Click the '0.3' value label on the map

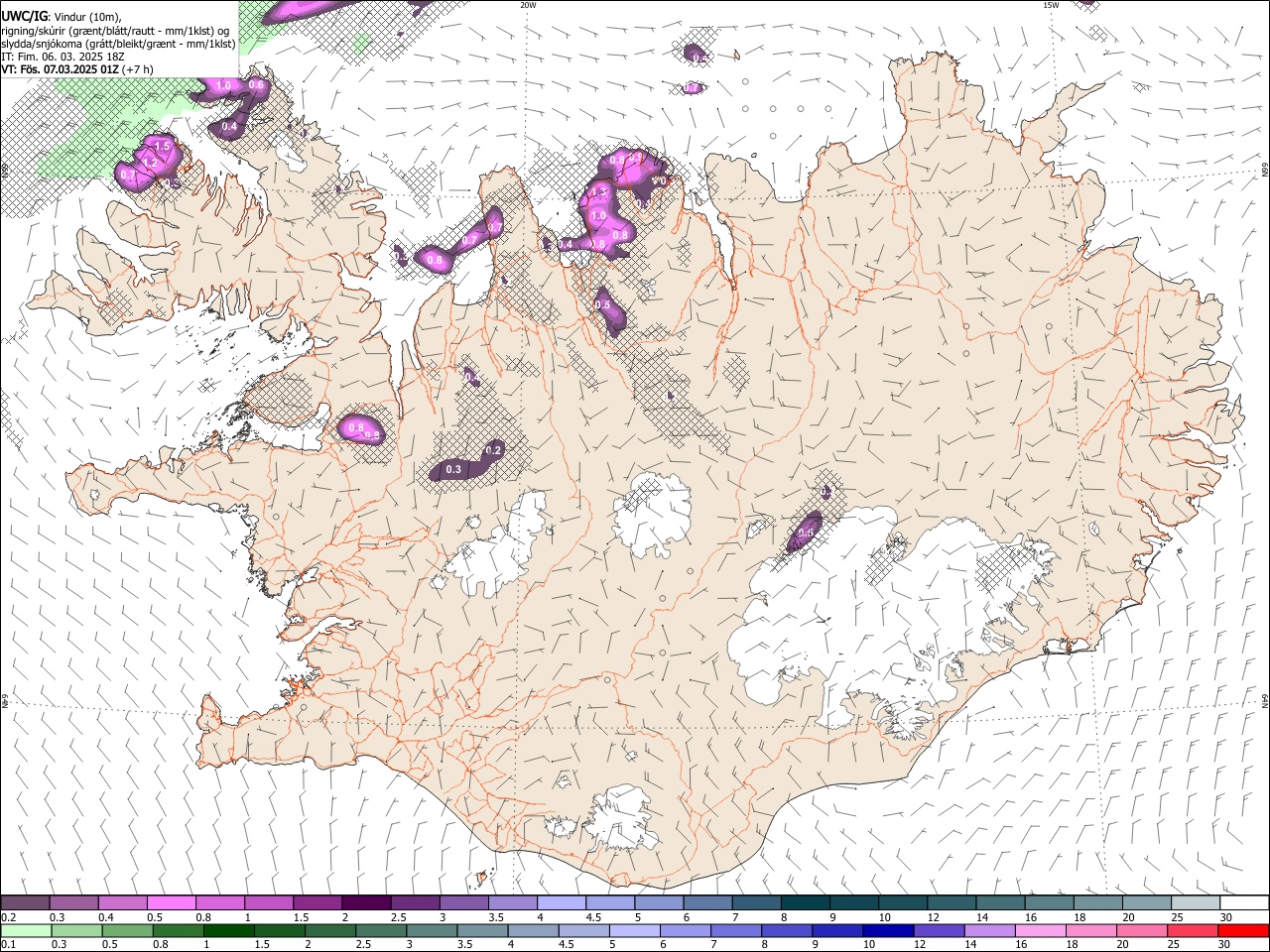tap(454, 469)
